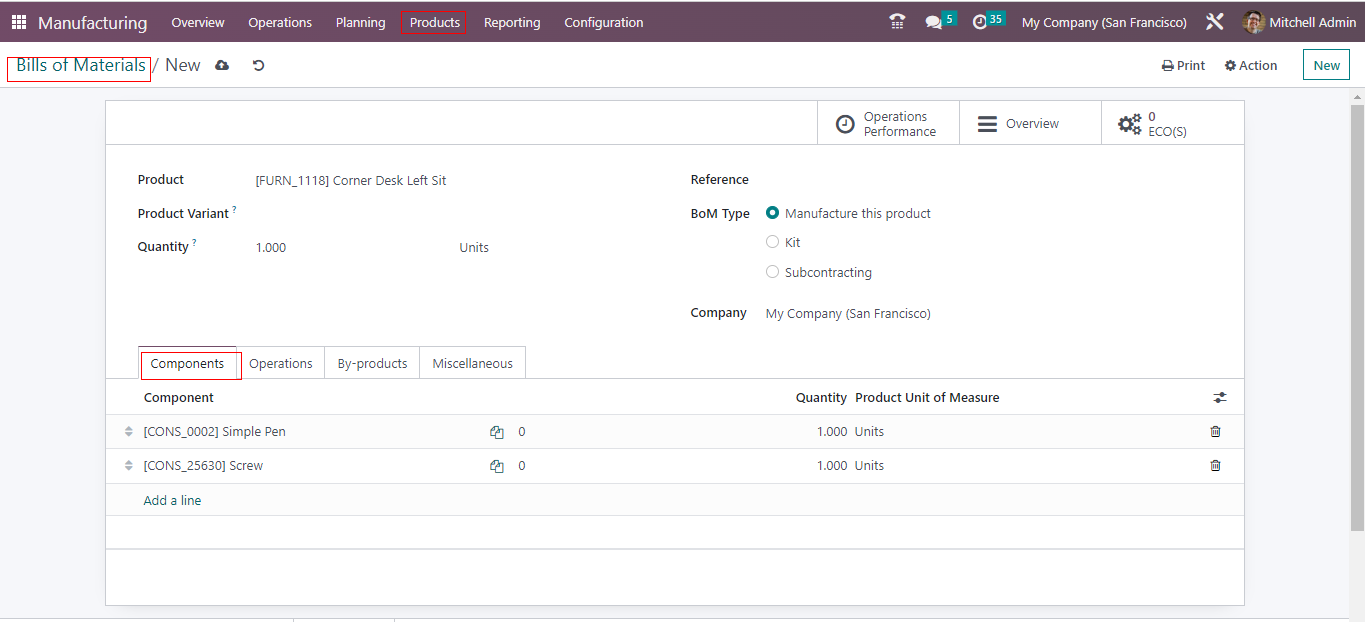The image size is (1365, 622).
Task: Click the New button
Action: tap(1326, 65)
